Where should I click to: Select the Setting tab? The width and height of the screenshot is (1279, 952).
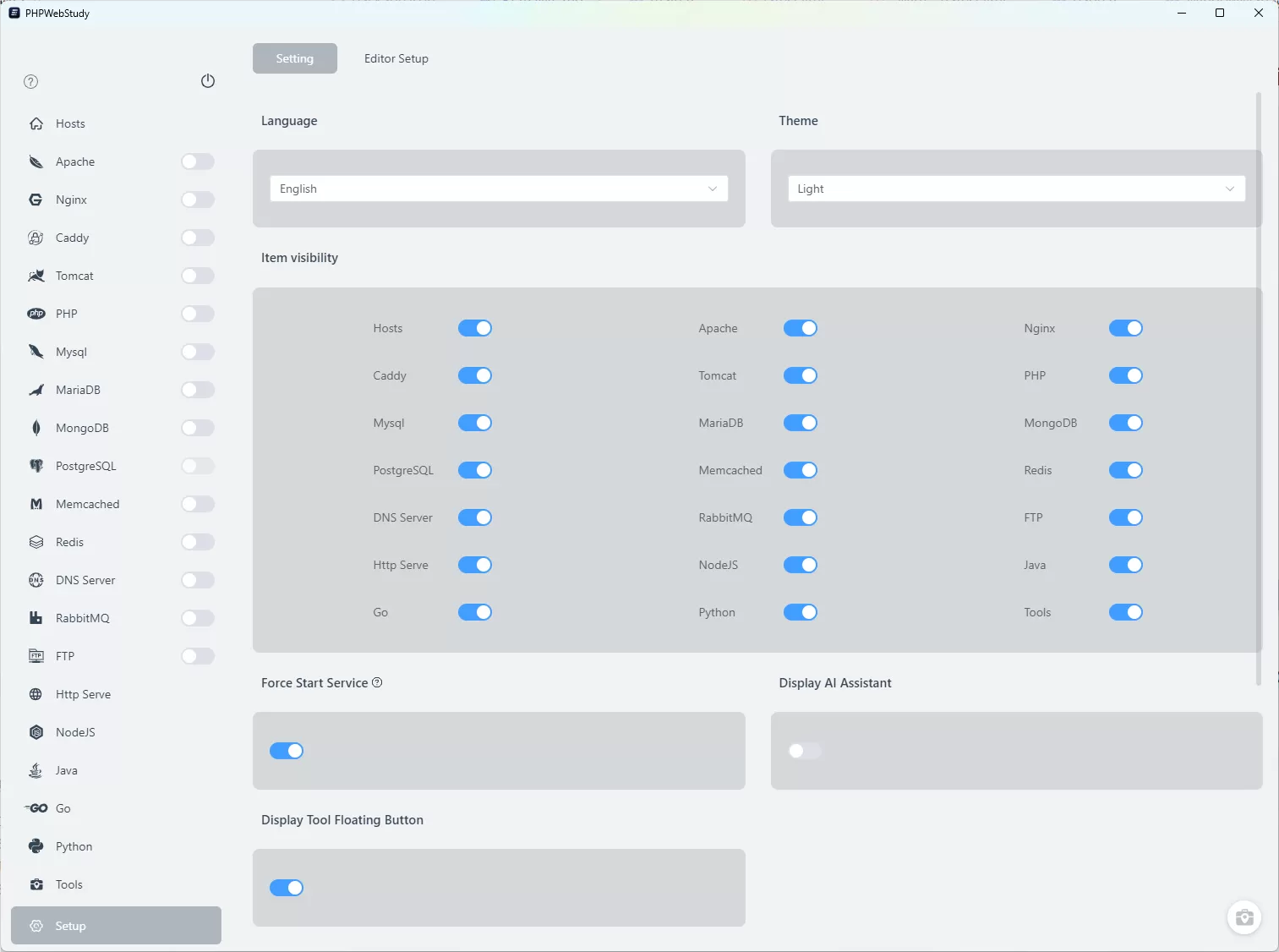pyautogui.click(x=294, y=58)
